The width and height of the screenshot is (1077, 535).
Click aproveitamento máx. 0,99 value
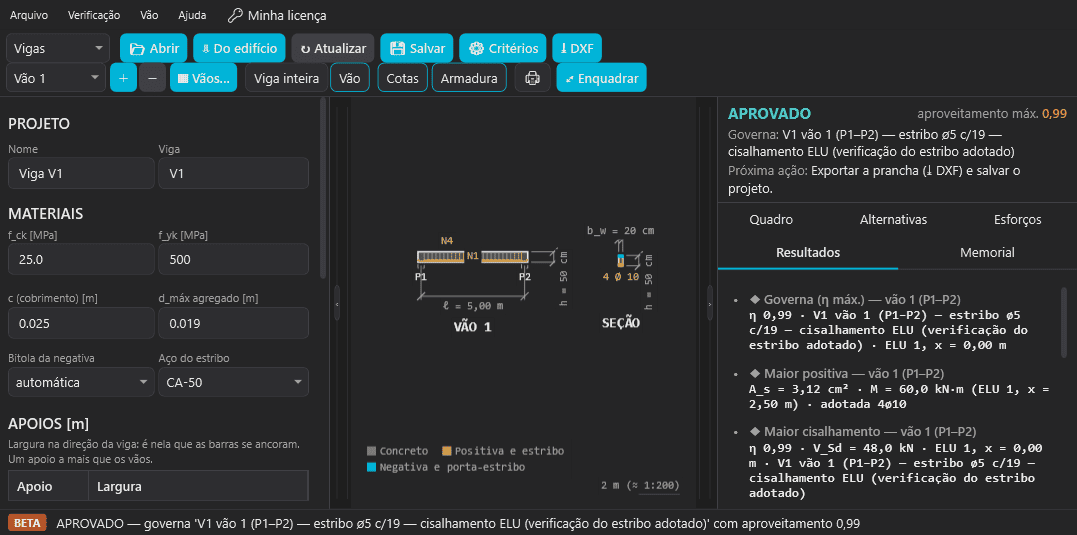[x=1054, y=114]
